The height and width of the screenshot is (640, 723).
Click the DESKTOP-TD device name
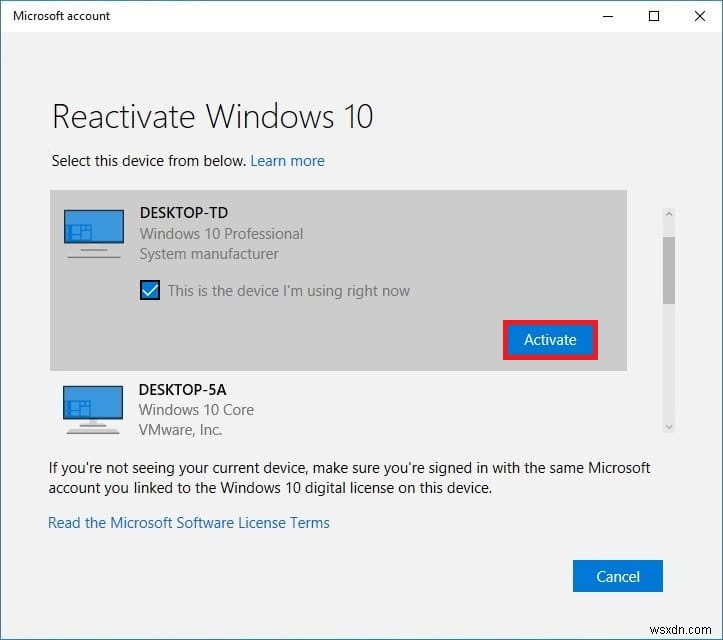coord(184,213)
